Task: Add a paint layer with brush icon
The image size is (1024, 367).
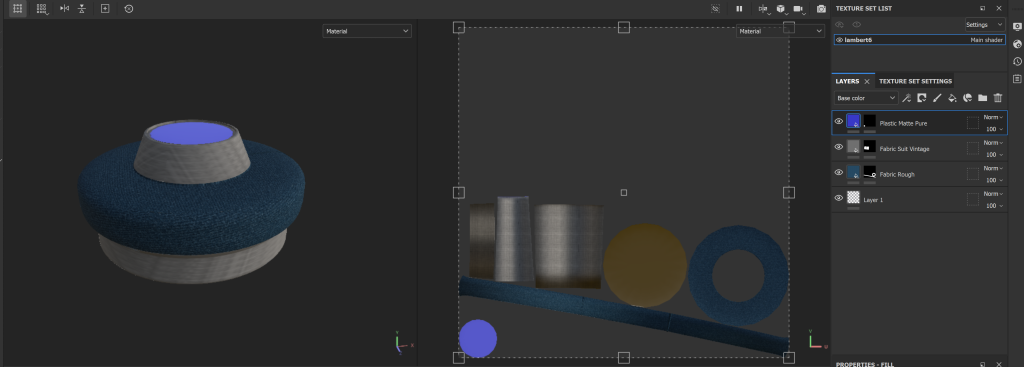Action: (x=936, y=98)
